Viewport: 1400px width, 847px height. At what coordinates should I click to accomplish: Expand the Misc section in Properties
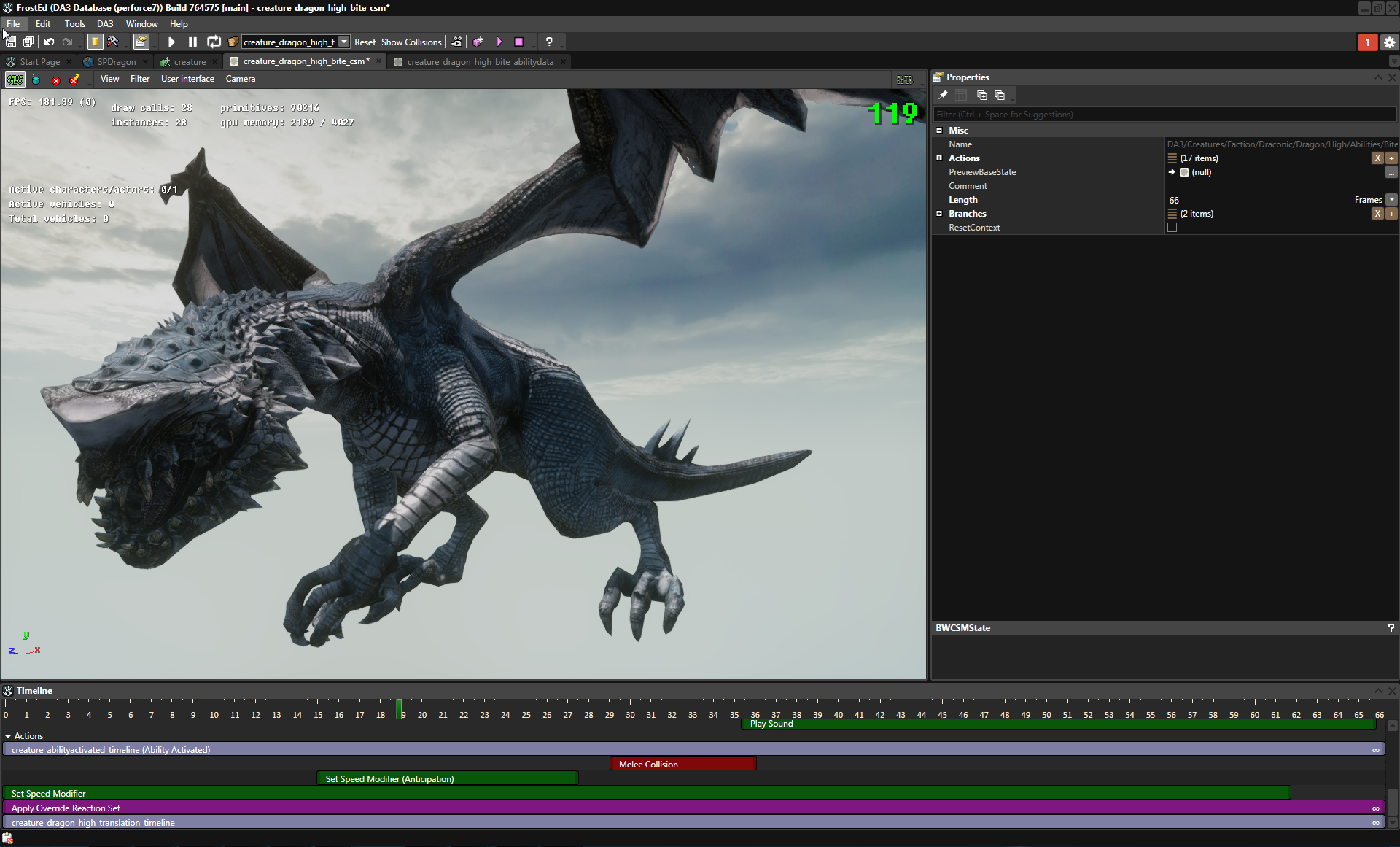click(939, 130)
